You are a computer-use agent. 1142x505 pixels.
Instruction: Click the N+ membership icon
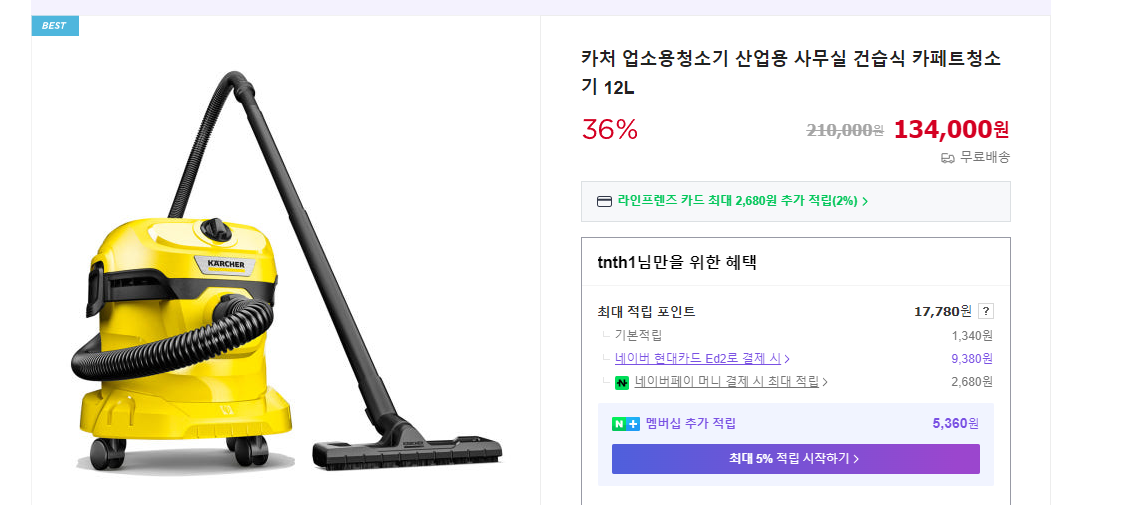(x=625, y=424)
